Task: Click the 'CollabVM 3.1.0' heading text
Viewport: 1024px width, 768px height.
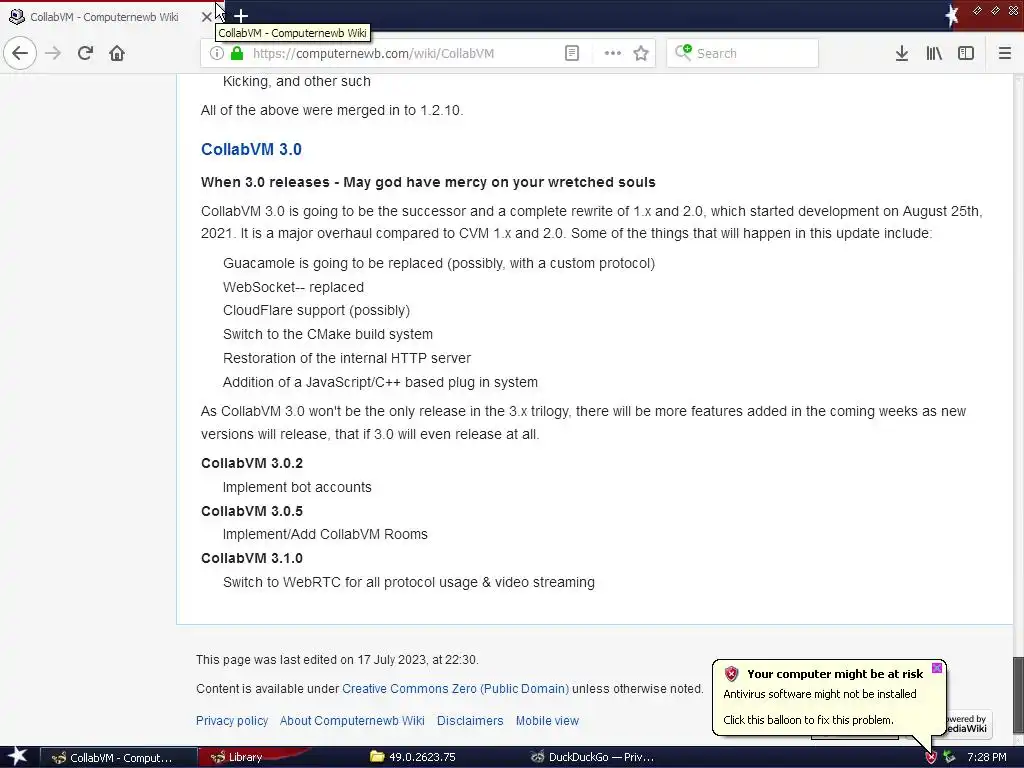Action: (x=251, y=558)
